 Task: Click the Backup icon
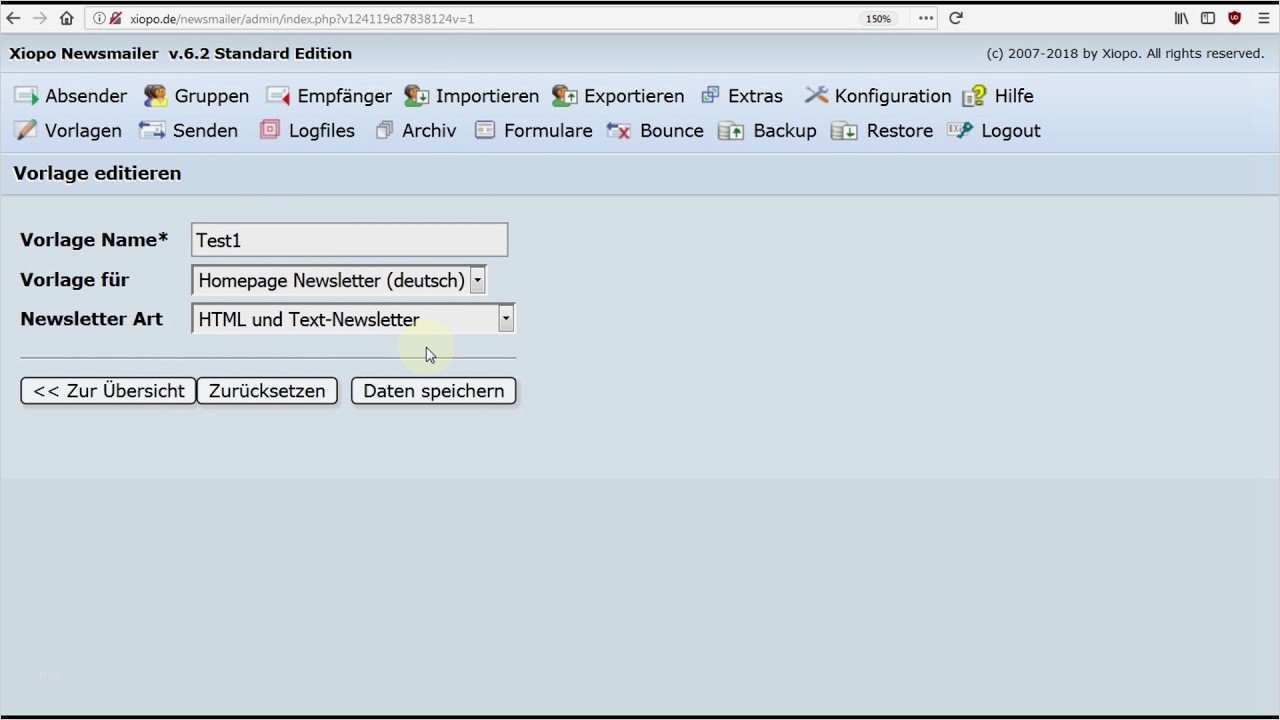coord(731,131)
